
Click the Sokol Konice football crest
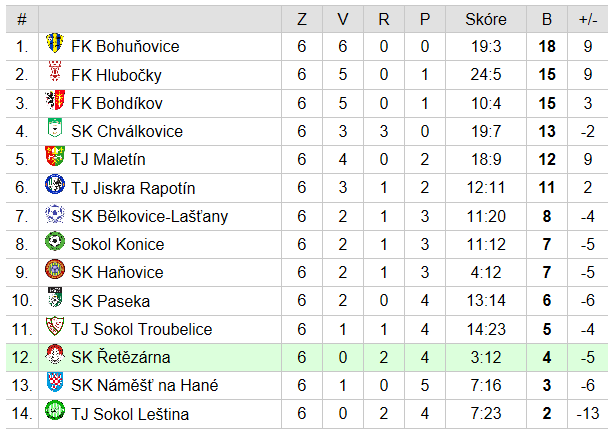[55, 241]
